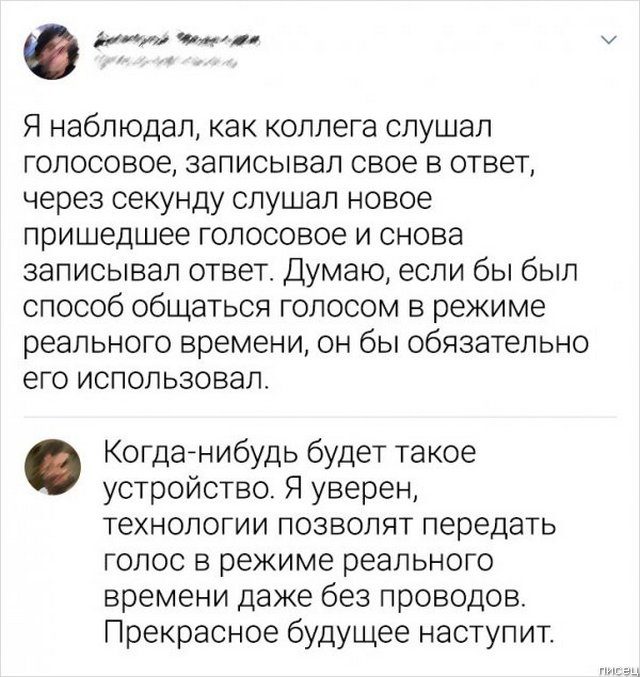Screen dimensions: 640x677
Task: Click the blurred author handle below name
Action: click(167, 63)
